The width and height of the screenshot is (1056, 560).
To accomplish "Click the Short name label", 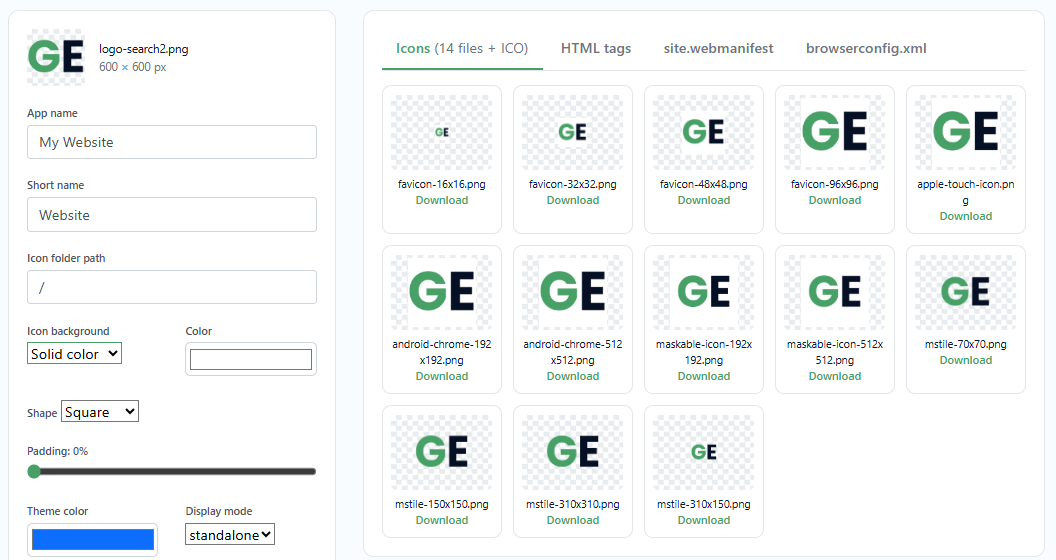I will [x=55, y=185].
